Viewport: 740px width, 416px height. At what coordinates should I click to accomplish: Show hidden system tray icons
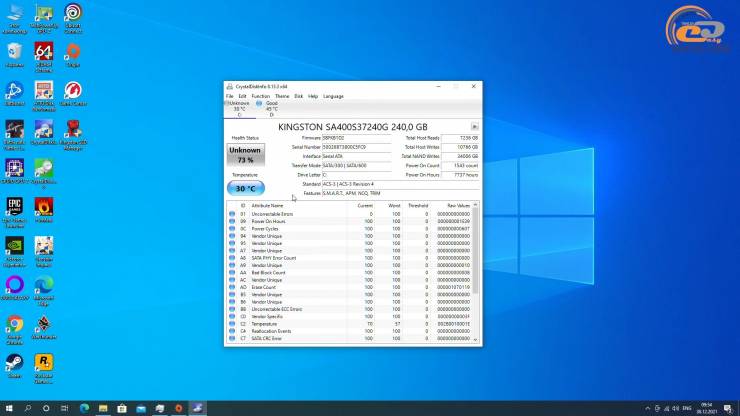tap(648, 408)
